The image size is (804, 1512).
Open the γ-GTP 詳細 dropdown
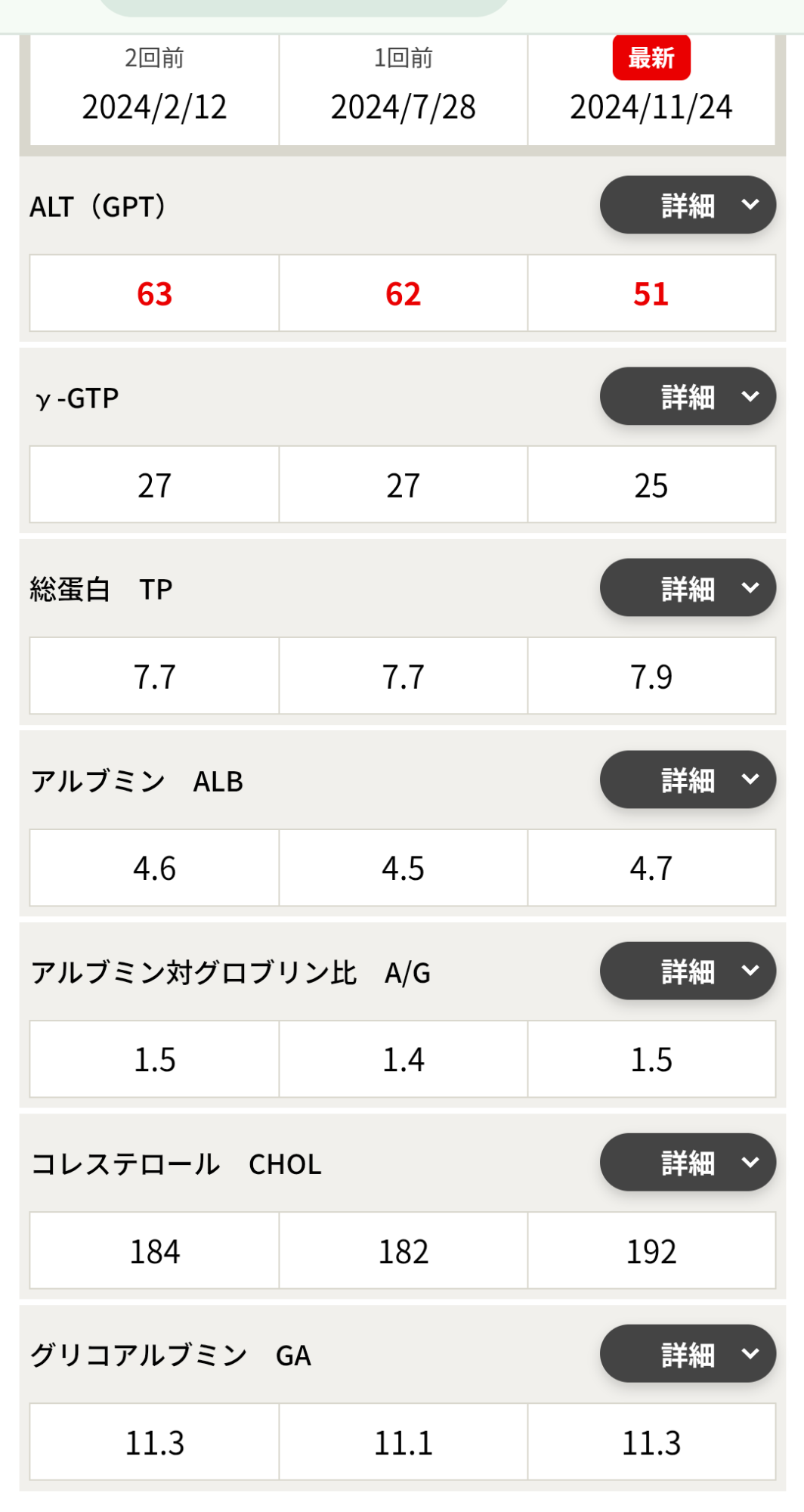point(688,396)
